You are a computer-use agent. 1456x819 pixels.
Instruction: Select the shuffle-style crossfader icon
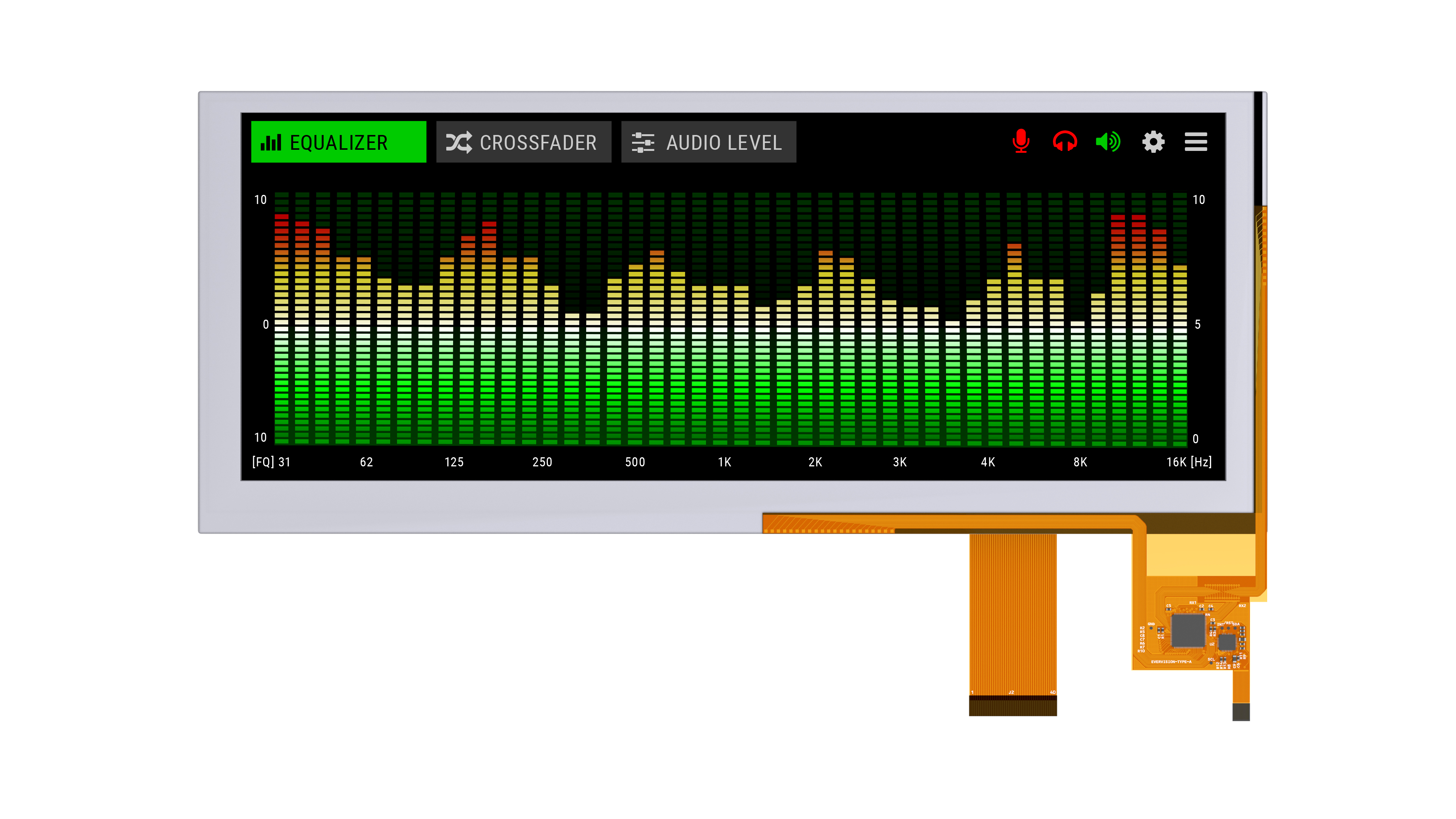pos(458,143)
